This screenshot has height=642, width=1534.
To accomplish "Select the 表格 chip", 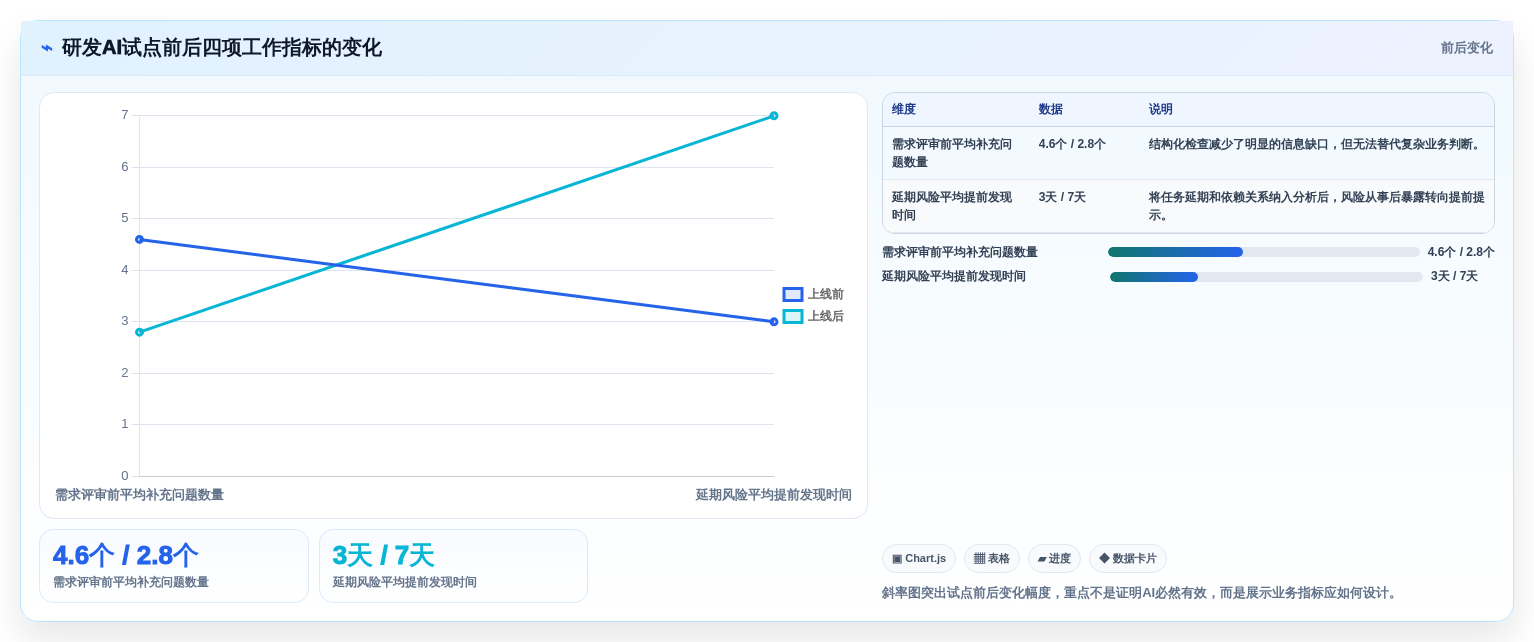I will [x=992, y=558].
